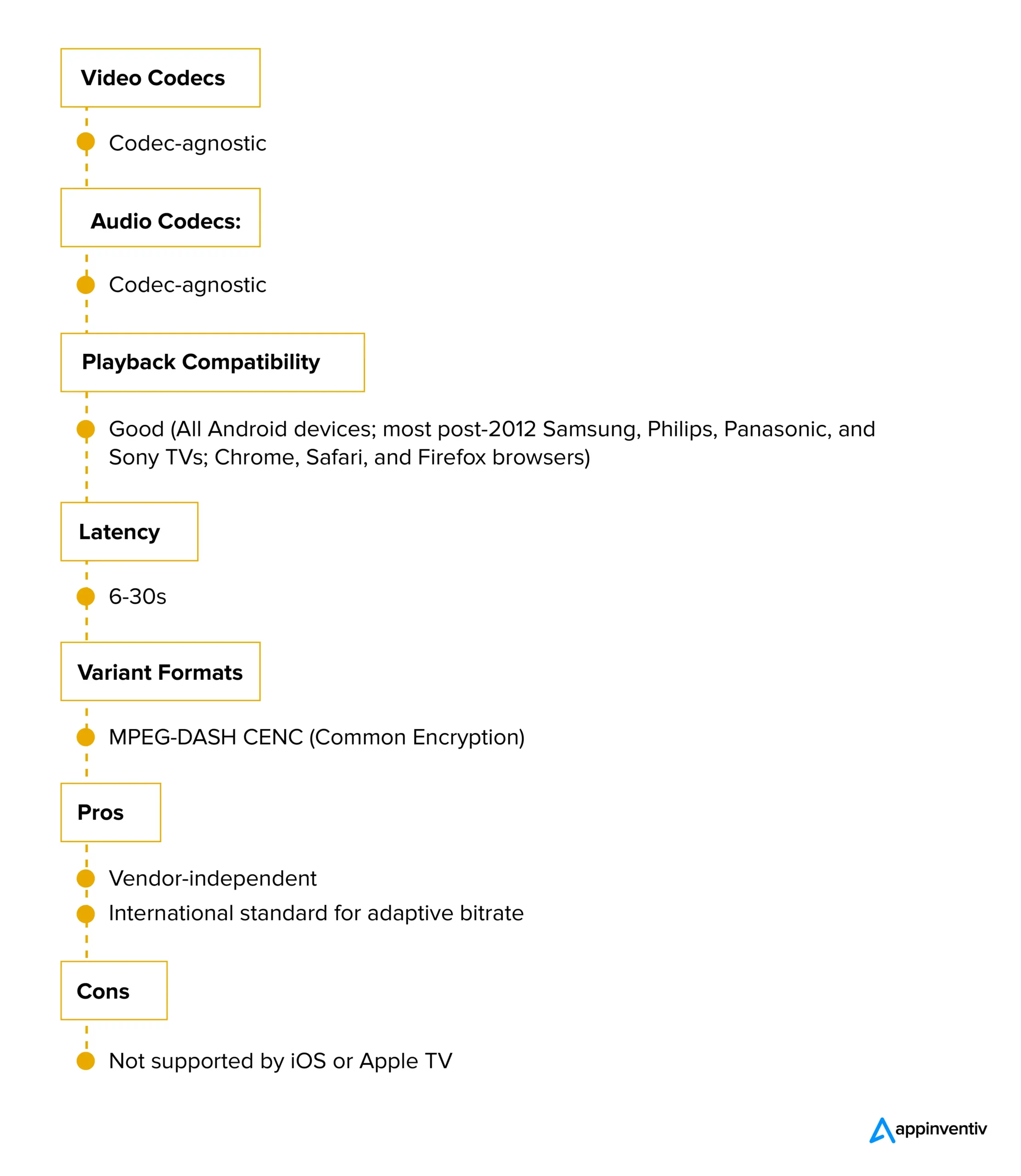Screen dimensions: 1021x1176
Task: Click the Cons heading box
Action: pos(114,991)
